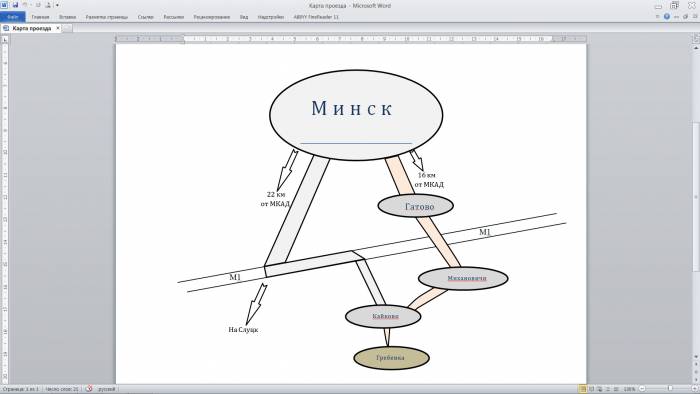
Task: Expand the ribbon using the collapse arrow
Action: [x=657, y=17]
